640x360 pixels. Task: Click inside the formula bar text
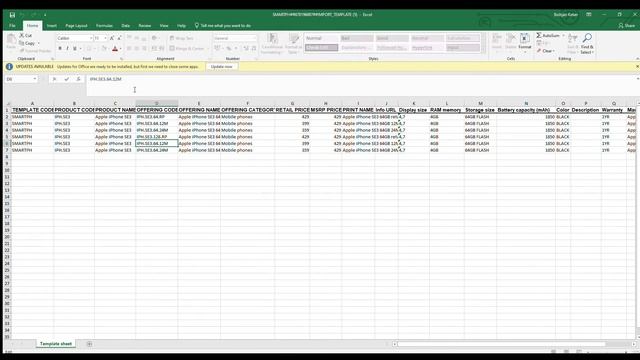pos(106,79)
